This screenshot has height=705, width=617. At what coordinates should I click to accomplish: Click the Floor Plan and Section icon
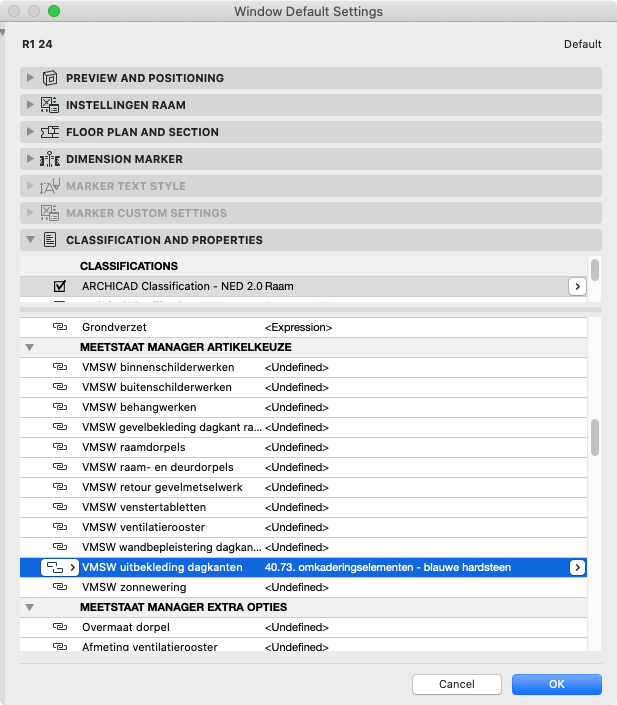click(x=49, y=132)
